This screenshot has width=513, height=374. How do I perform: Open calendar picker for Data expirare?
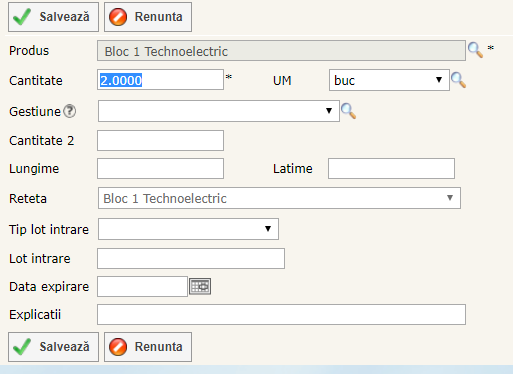[200, 286]
